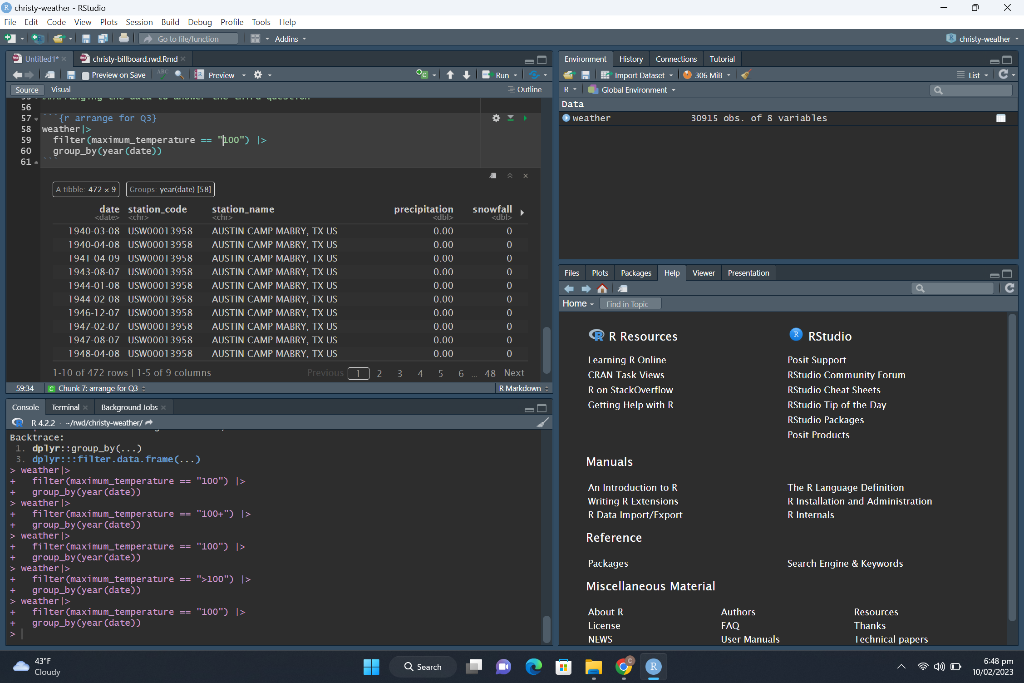Open the Addins dropdown menu
This screenshot has width=1024, height=683.
289,39
